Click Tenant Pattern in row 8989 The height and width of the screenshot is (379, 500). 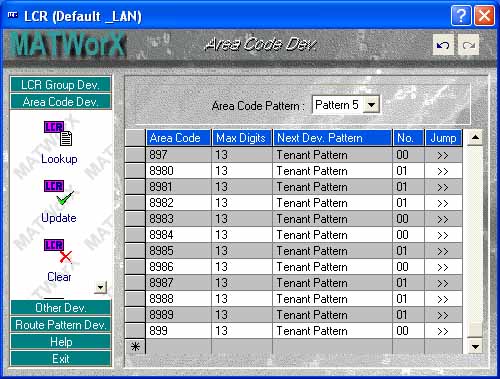tap(333, 315)
